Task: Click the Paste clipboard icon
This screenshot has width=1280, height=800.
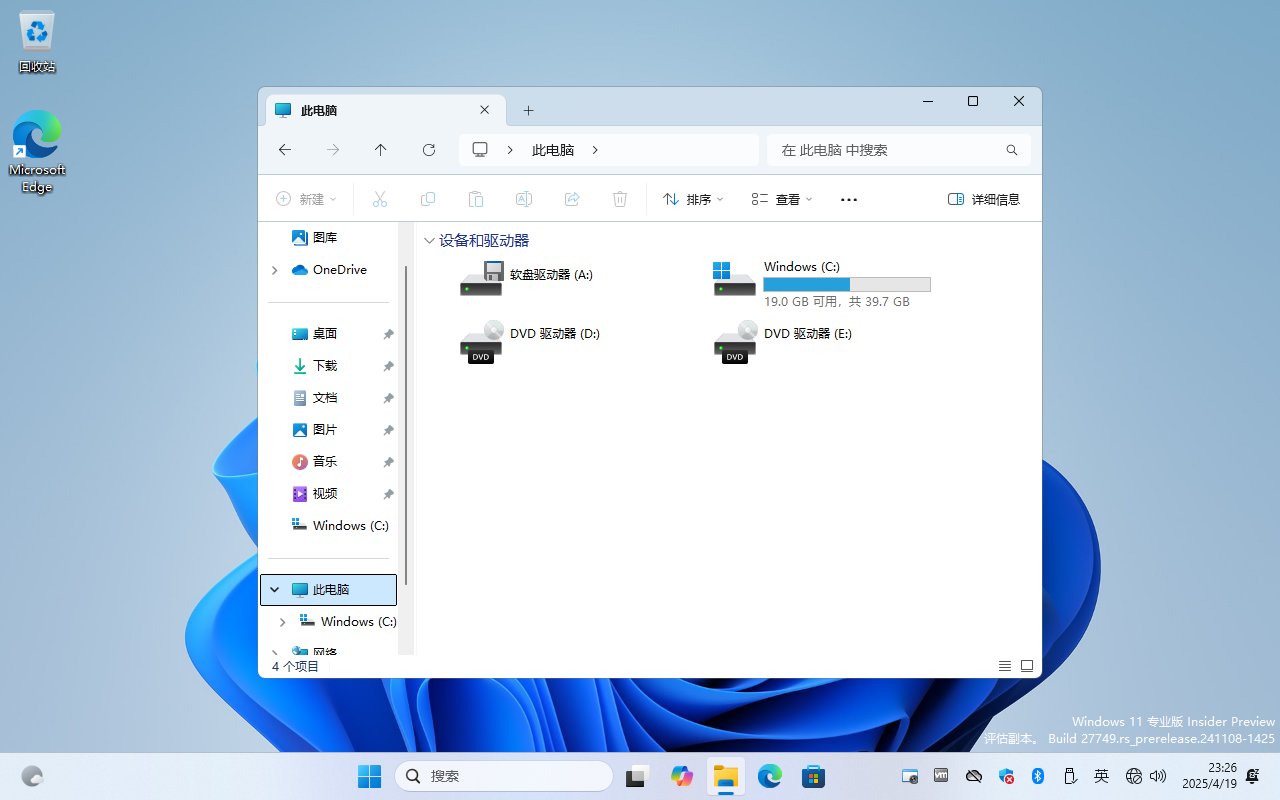Action: [x=476, y=199]
